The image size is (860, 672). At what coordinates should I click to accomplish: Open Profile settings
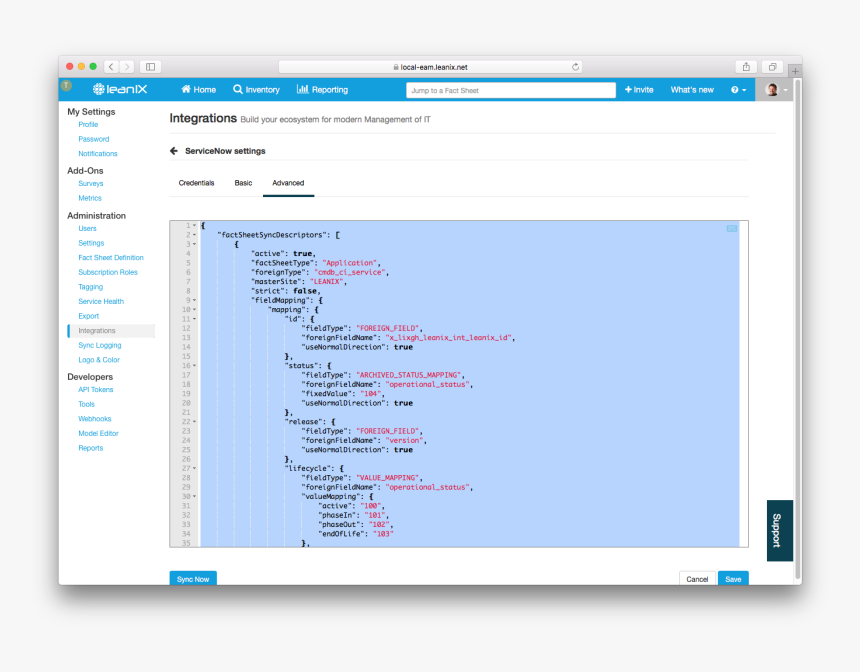pyautogui.click(x=88, y=125)
